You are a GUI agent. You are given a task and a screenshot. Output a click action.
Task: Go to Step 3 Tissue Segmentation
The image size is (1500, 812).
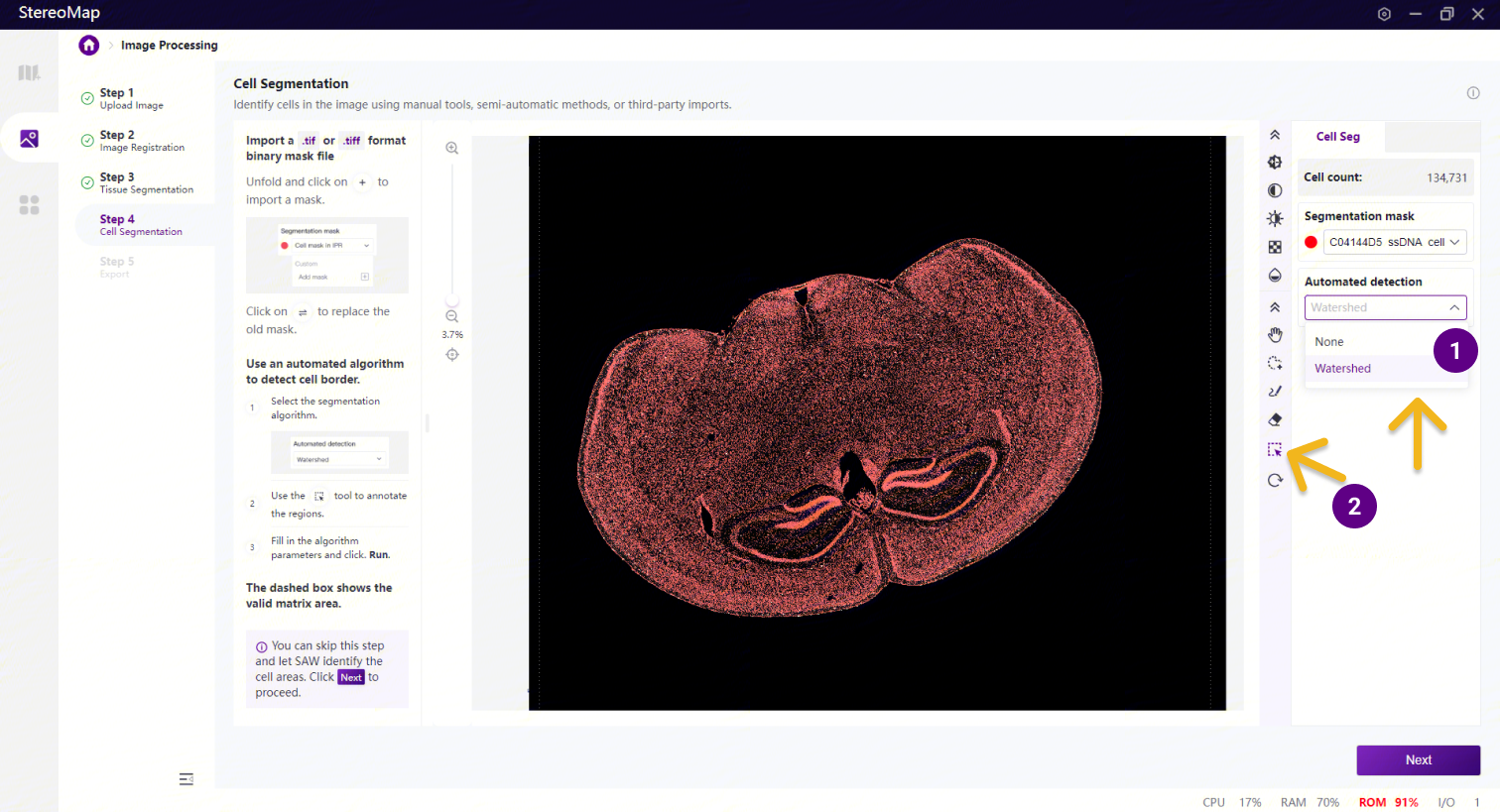(147, 182)
